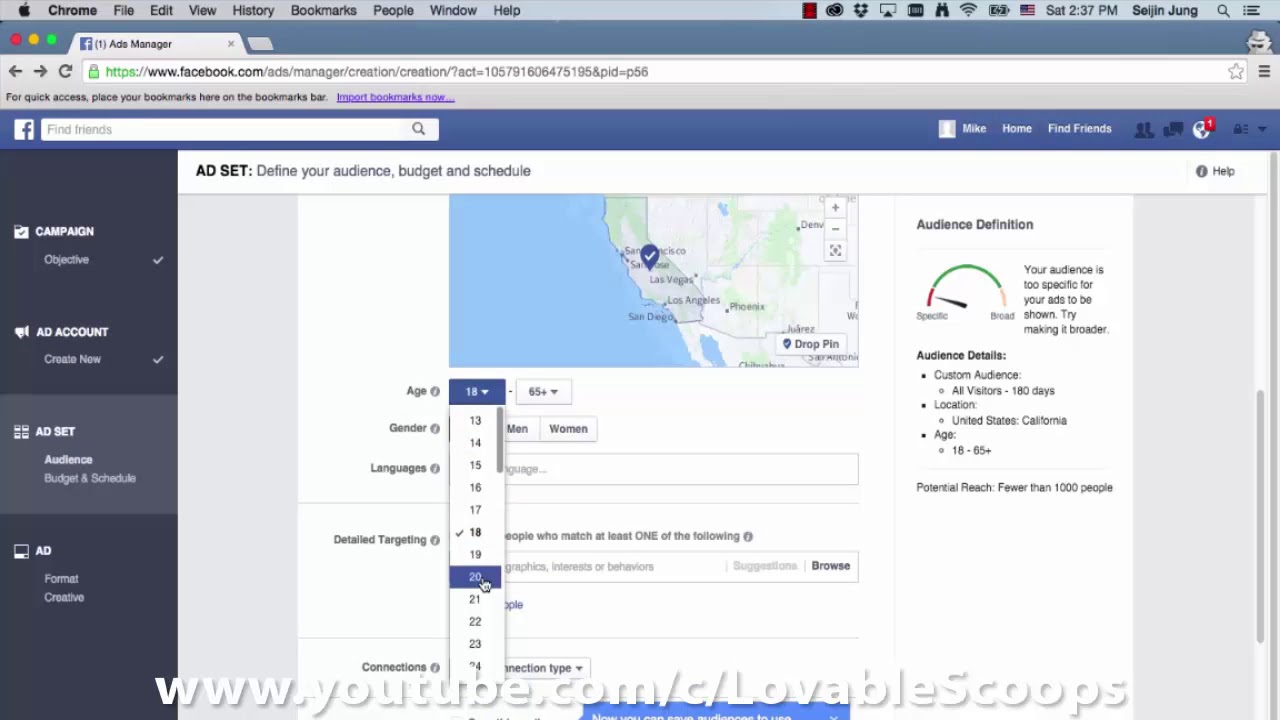The image size is (1280, 720).
Task: Click the info icon next to Connections
Action: click(435, 667)
